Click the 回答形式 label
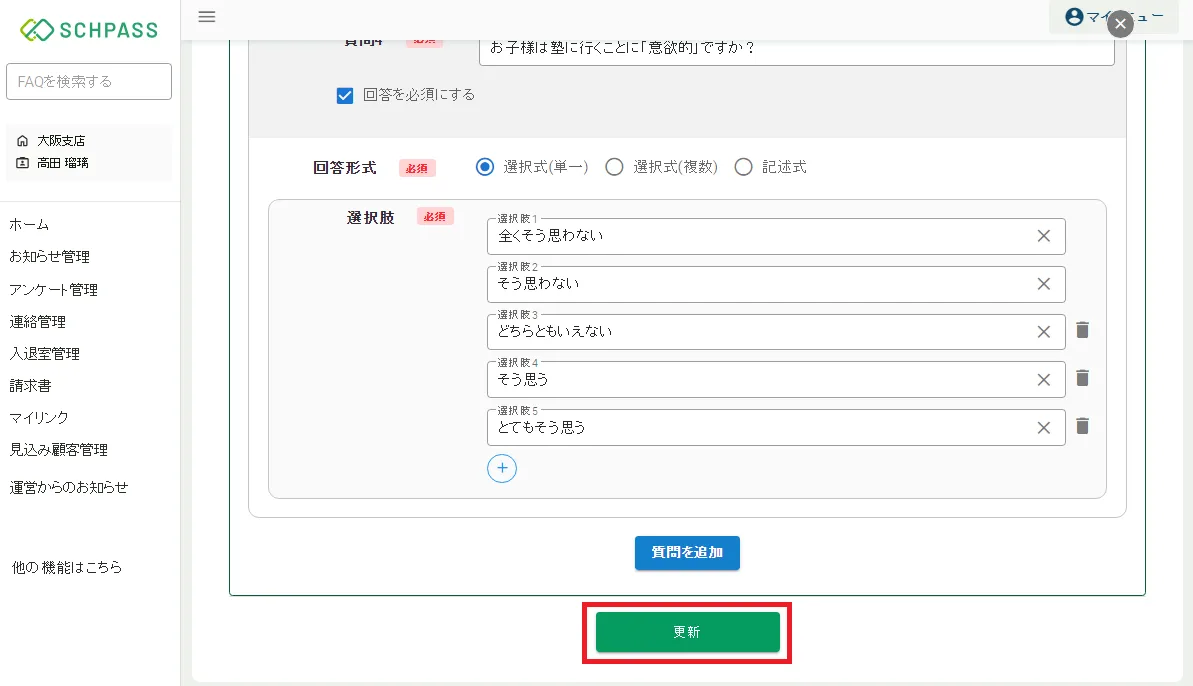This screenshot has width=1193, height=686. pos(345,167)
